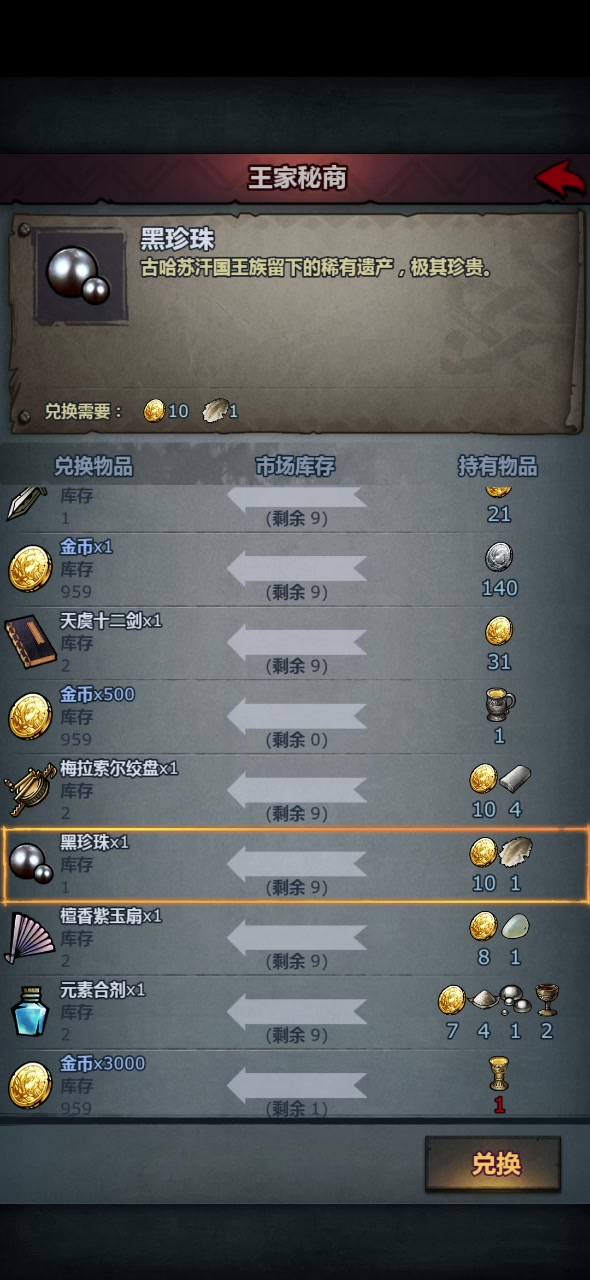
Task: Click the arrow in 天虞十二剑 row
Action: pyautogui.click(x=296, y=642)
